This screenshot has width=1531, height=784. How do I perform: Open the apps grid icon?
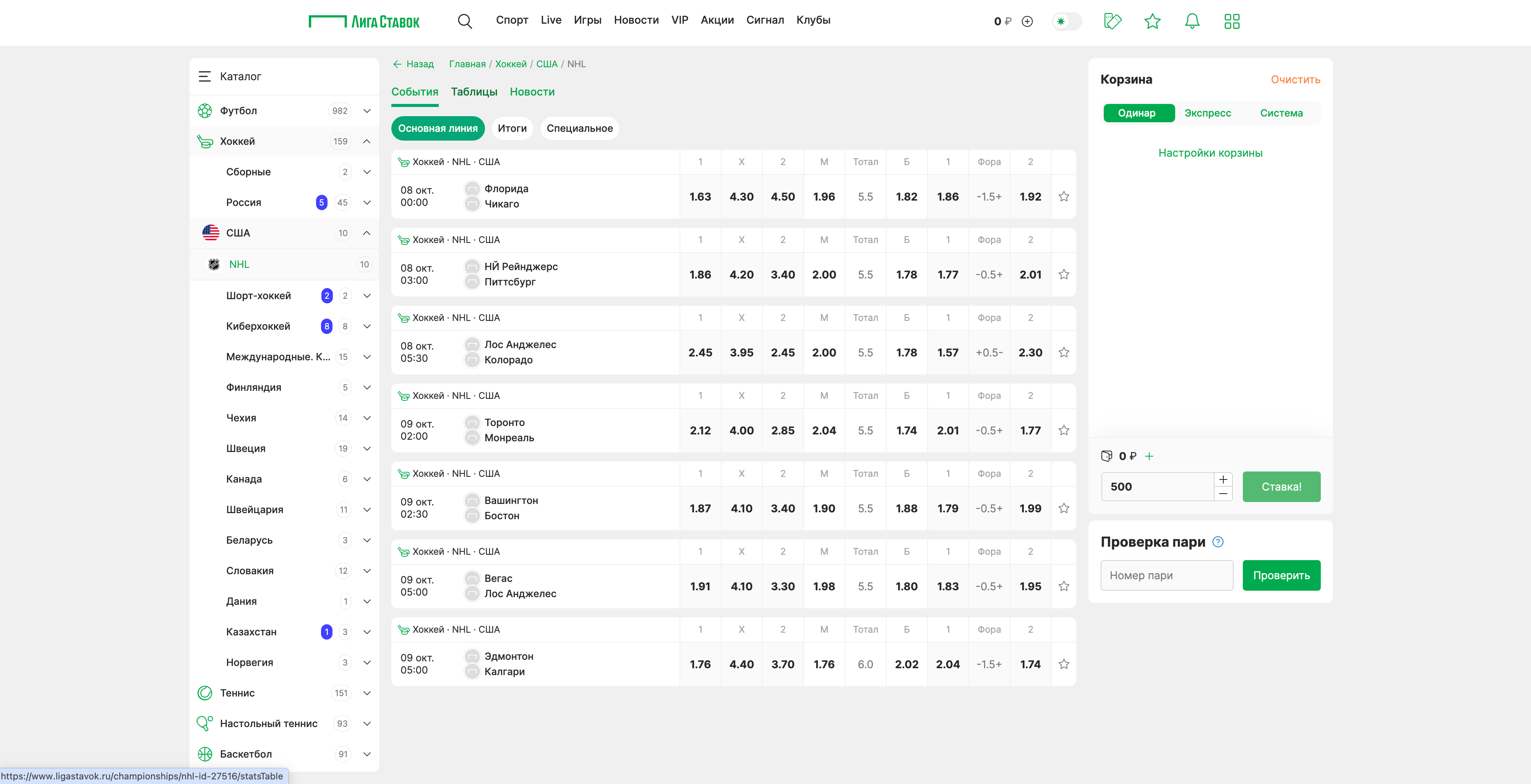click(1231, 21)
